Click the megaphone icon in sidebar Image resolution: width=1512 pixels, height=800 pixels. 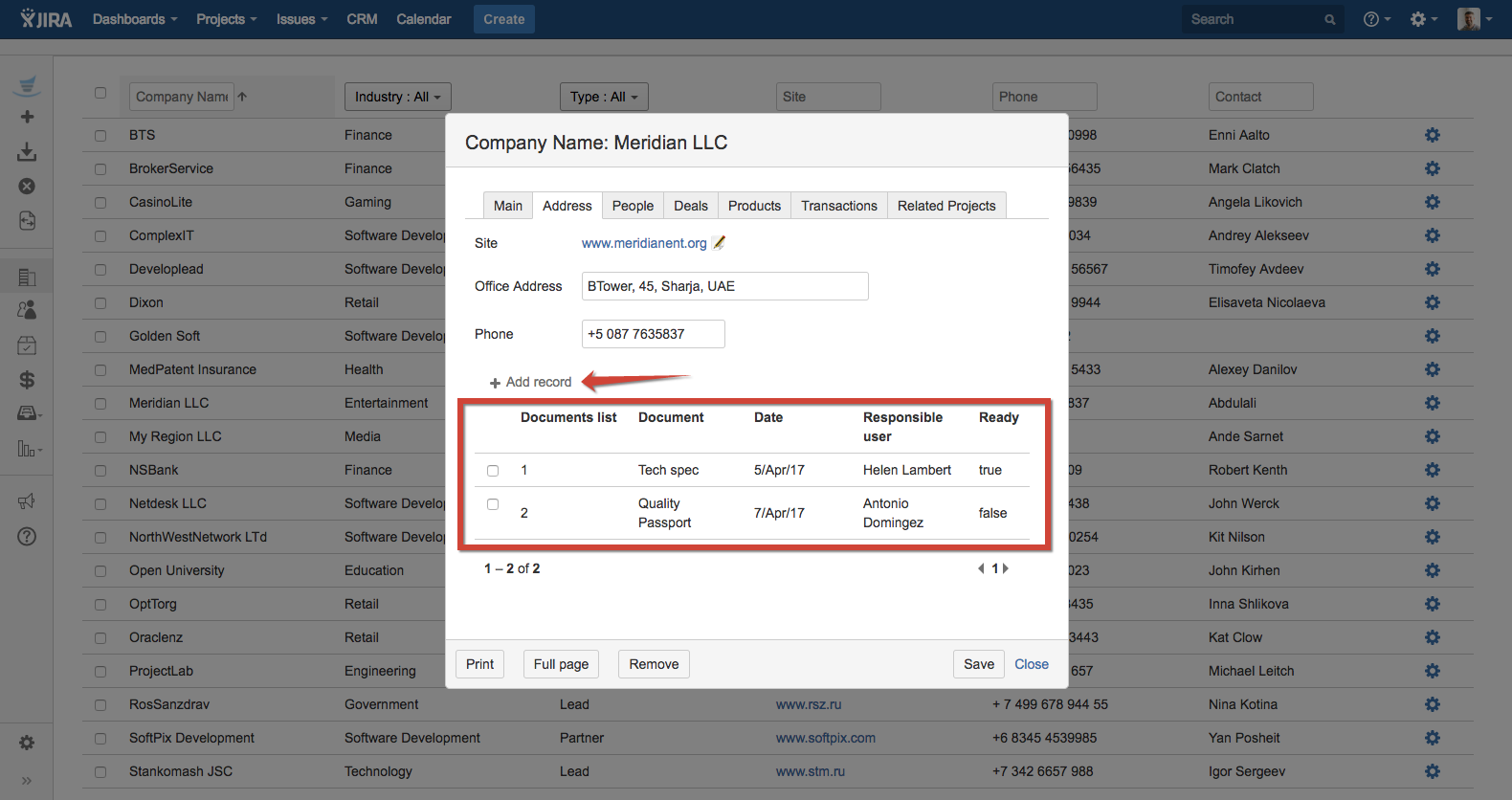(27, 501)
